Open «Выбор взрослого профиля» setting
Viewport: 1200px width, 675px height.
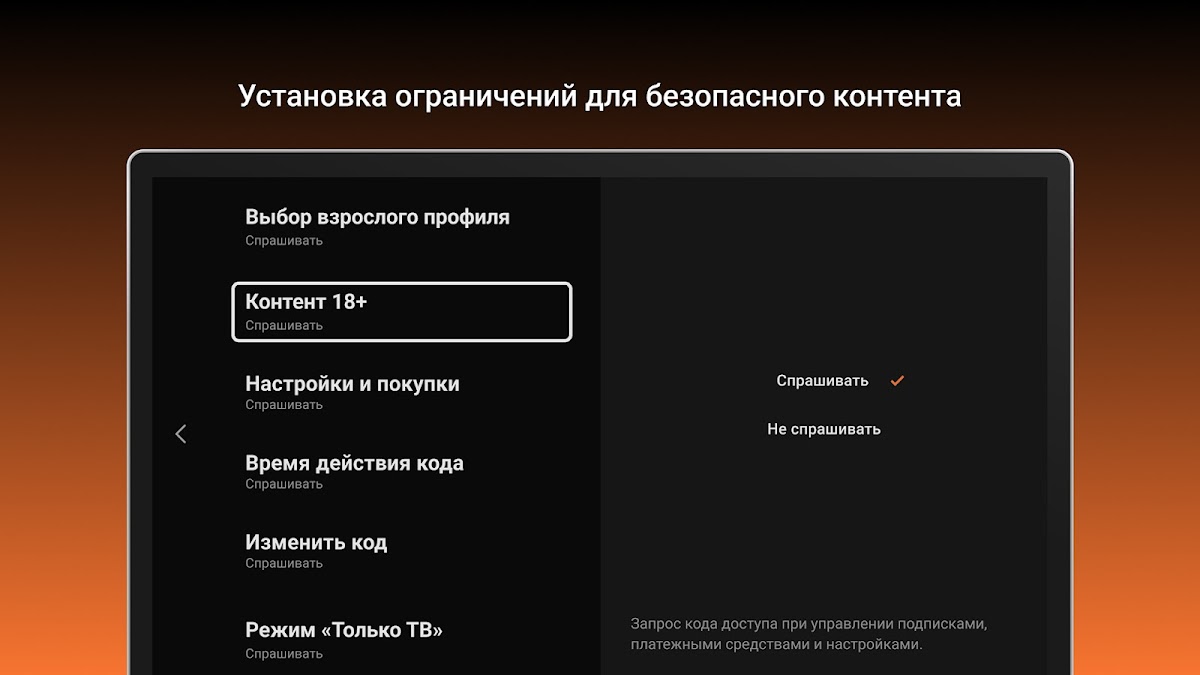tap(377, 217)
